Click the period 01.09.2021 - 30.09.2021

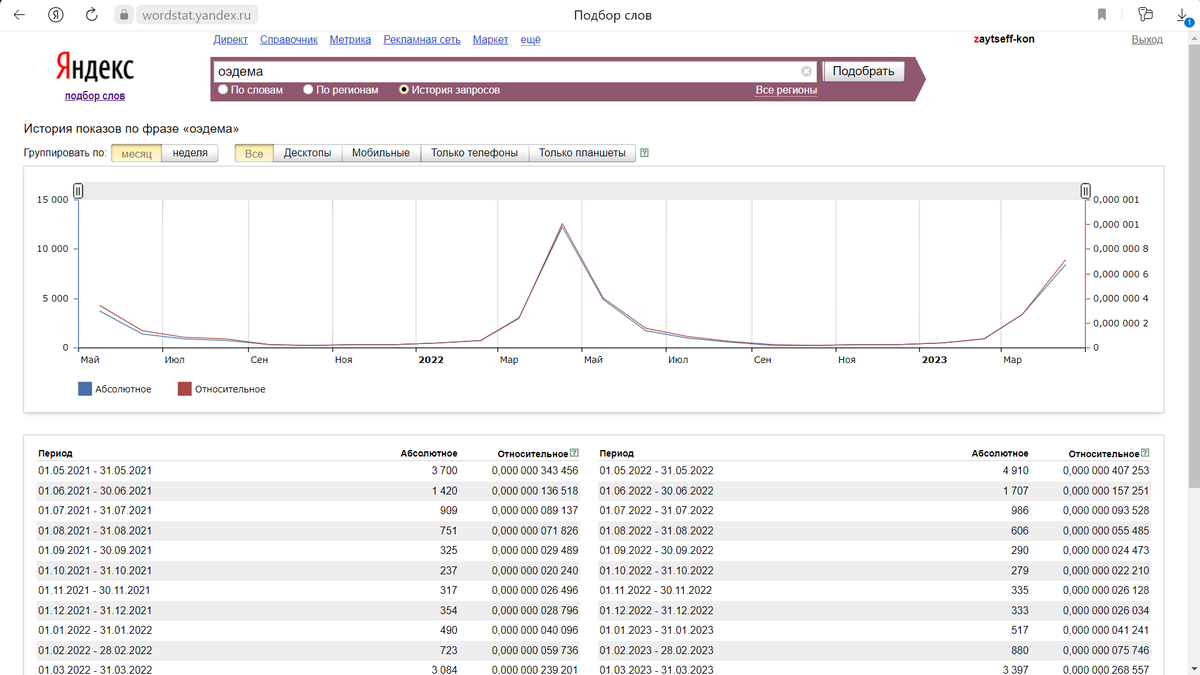tap(95, 550)
